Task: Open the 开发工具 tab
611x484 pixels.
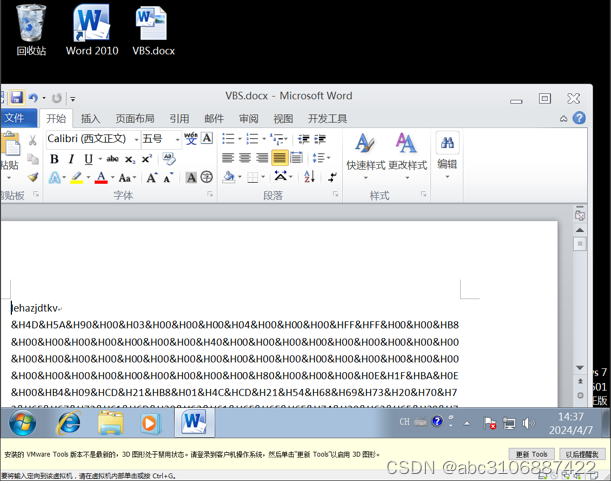Action: tap(327, 118)
